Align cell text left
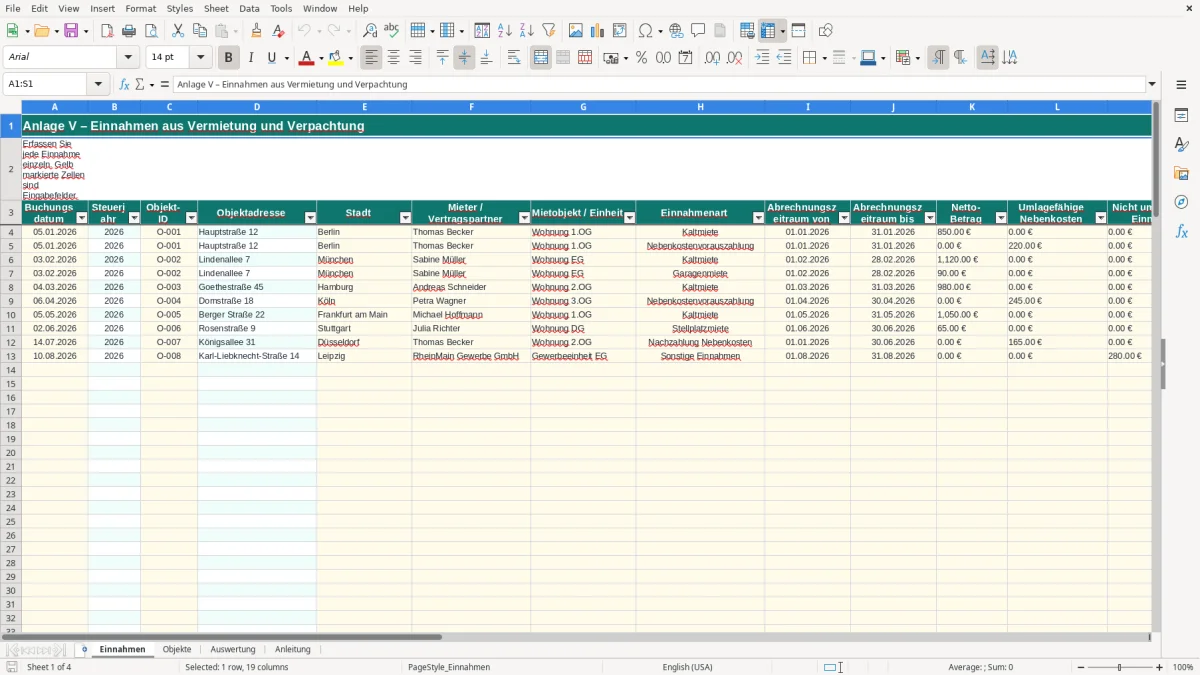 tap(372, 58)
